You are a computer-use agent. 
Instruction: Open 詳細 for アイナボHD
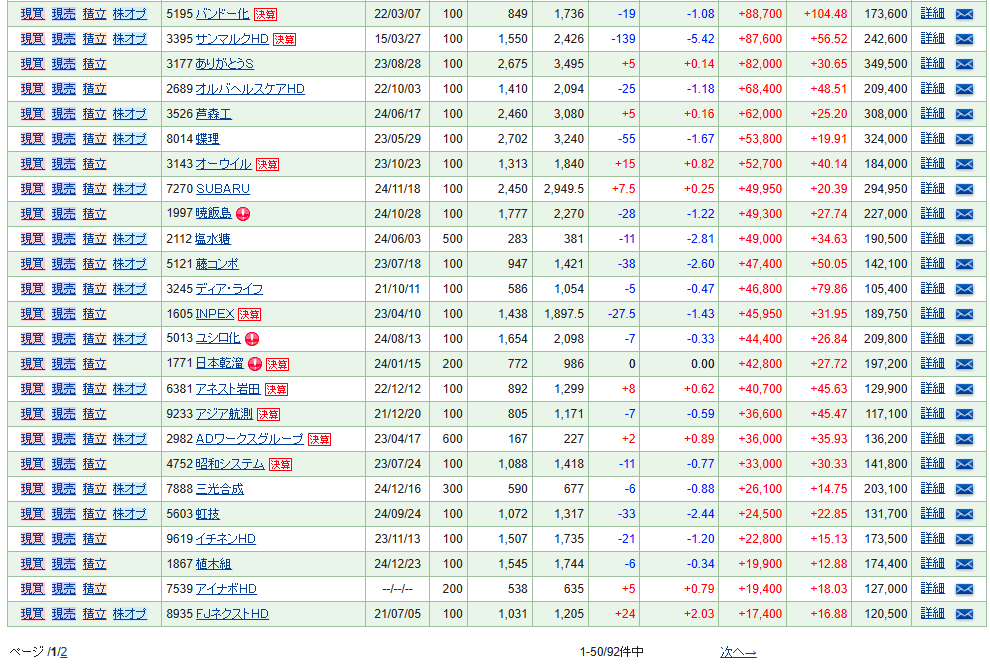click(x=933, y=588)
